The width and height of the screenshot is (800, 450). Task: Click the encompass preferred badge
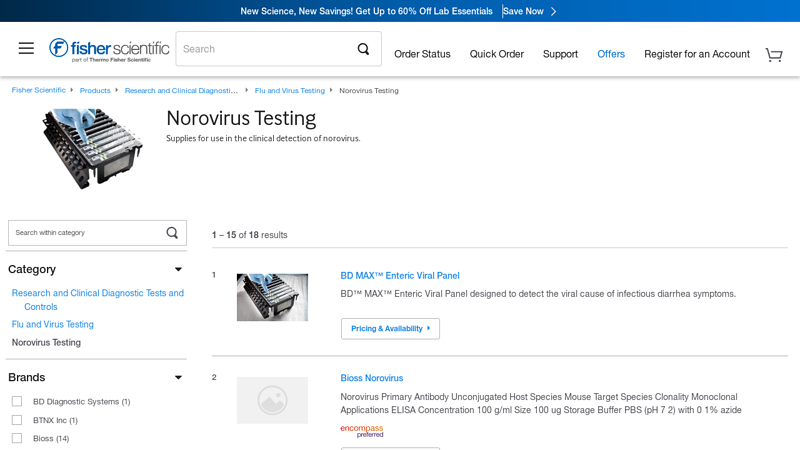coord(362,431)
